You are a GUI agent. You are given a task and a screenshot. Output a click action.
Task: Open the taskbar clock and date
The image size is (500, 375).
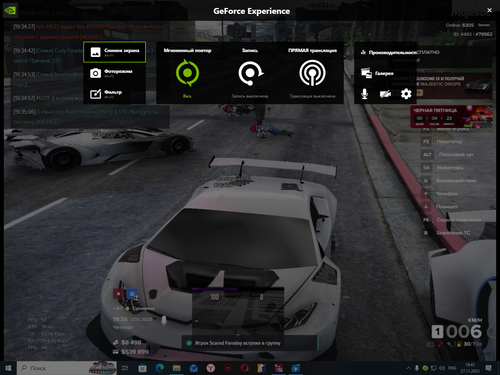click(x=470, y=368)
